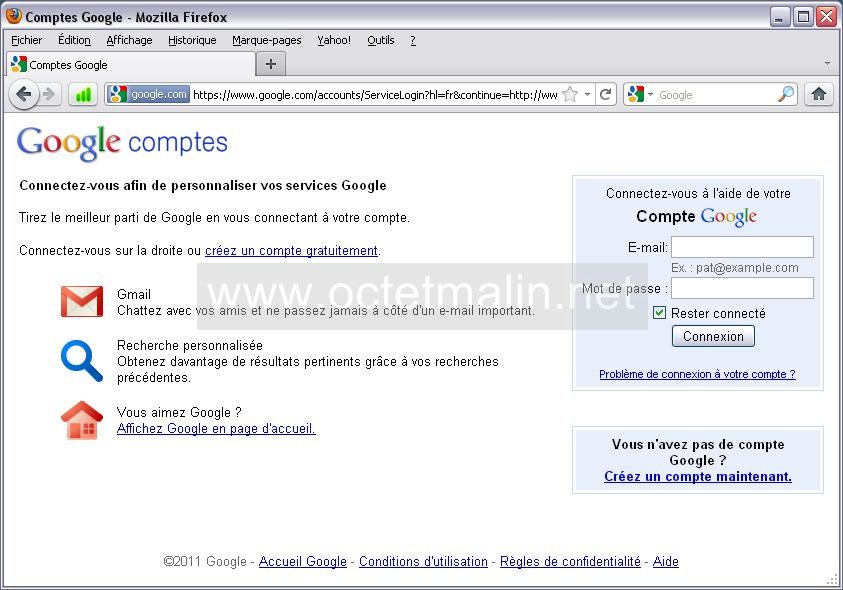Screen dimensions: 843x590
Task: Click the Gmail envelope icon
Action: 82,302
